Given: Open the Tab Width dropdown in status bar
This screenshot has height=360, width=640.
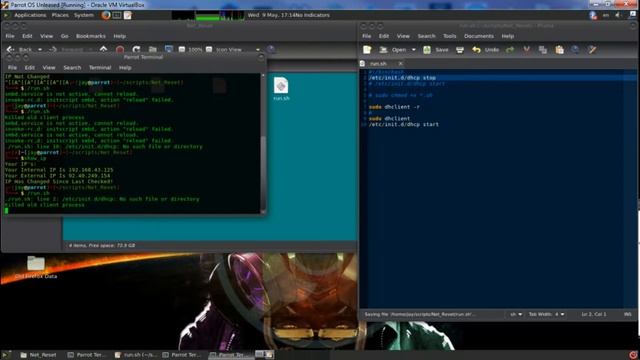Looking at the screenshot, I should pos(546,314).
